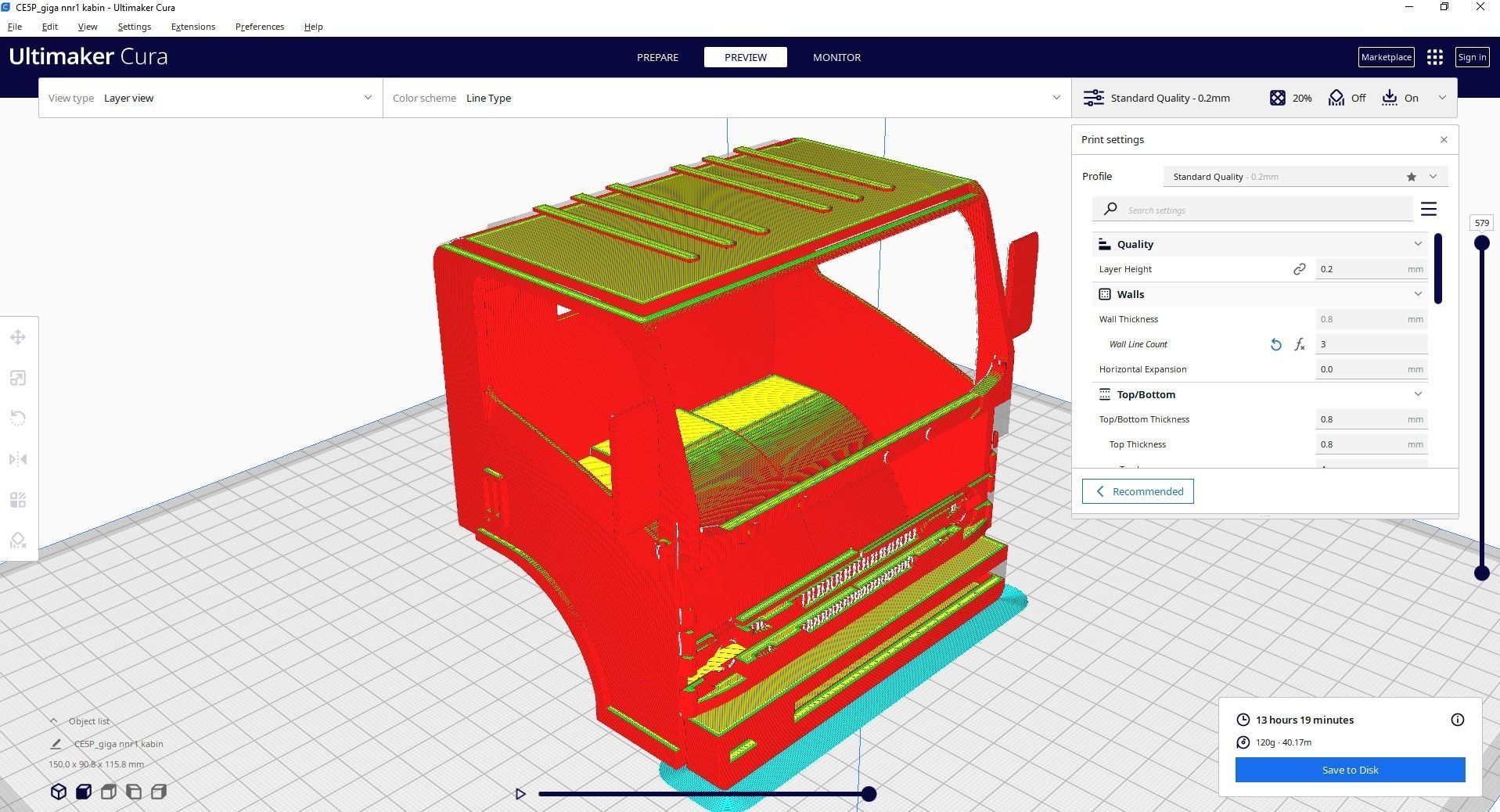Click the Sign in button
This screenshot has height=812, width=1500.
tap(1472, 57)
